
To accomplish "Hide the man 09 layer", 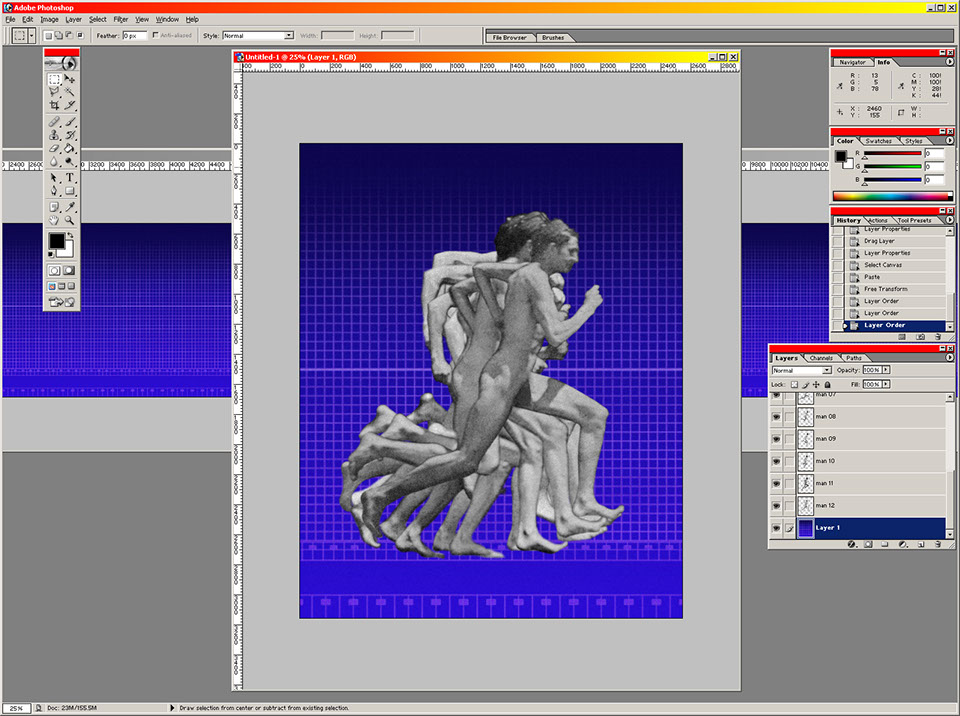I will click(x=776, y=439).
